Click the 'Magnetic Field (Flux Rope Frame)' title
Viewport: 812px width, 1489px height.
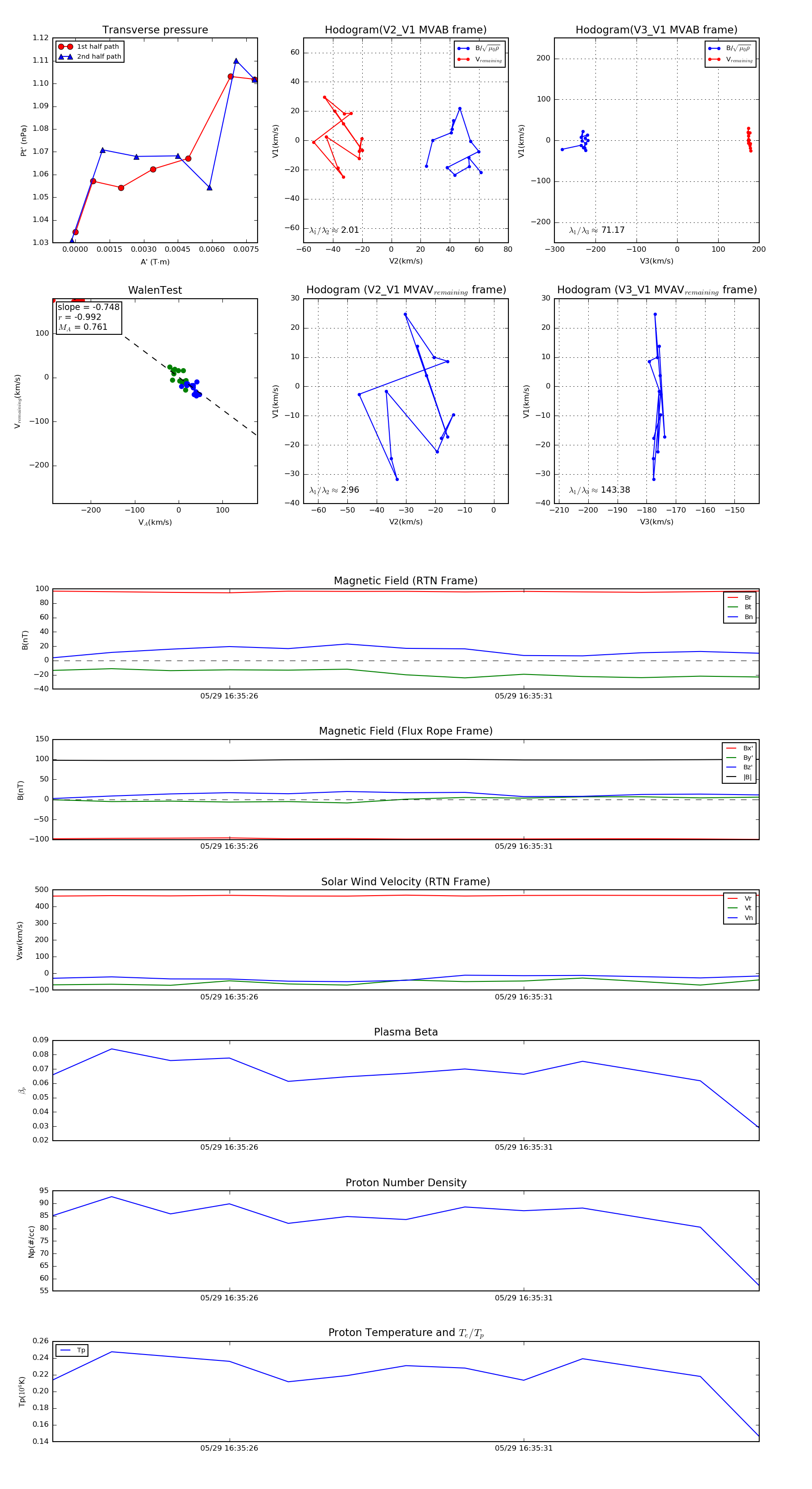click(x=406, y=731)
